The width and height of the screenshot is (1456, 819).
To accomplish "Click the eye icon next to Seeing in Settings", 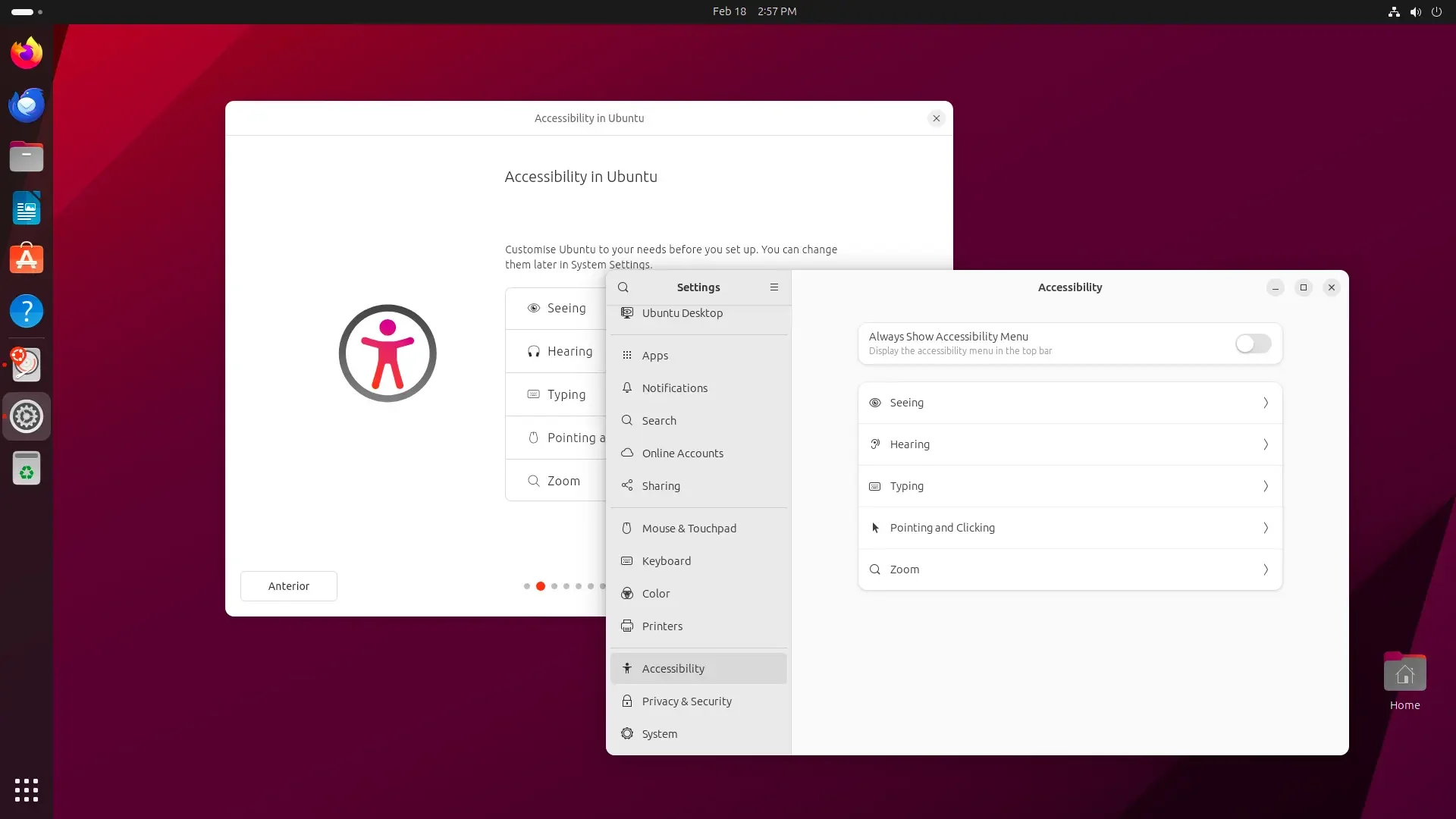I will (x=875, y=403).
